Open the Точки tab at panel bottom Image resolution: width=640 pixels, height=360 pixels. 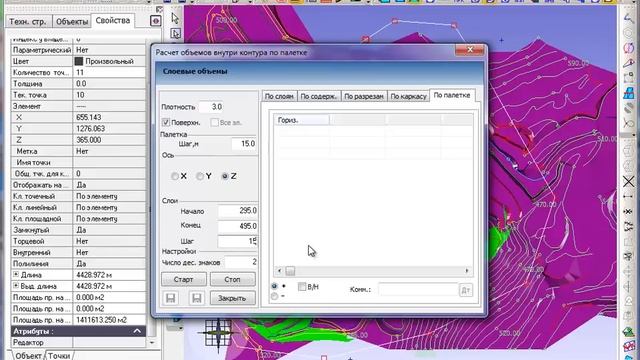pyautogui.click(x=59, y=356)
